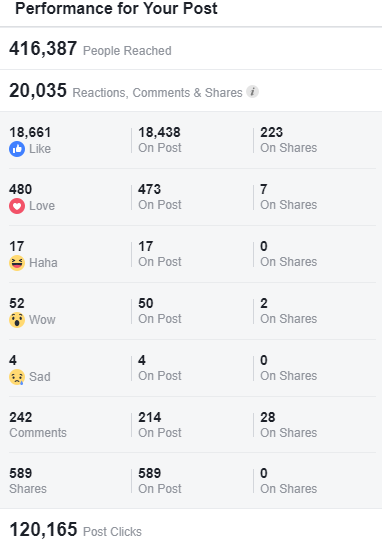Click the Sad crying emoji icon
The width and height of the screenshot is (382, 540).
pos(17,377)
